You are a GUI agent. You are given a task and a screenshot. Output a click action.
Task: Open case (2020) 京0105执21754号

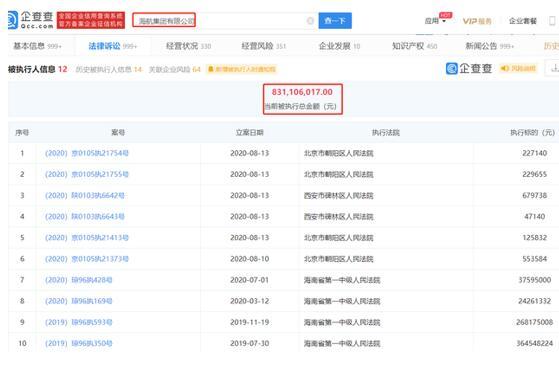(x=87, y=153)
